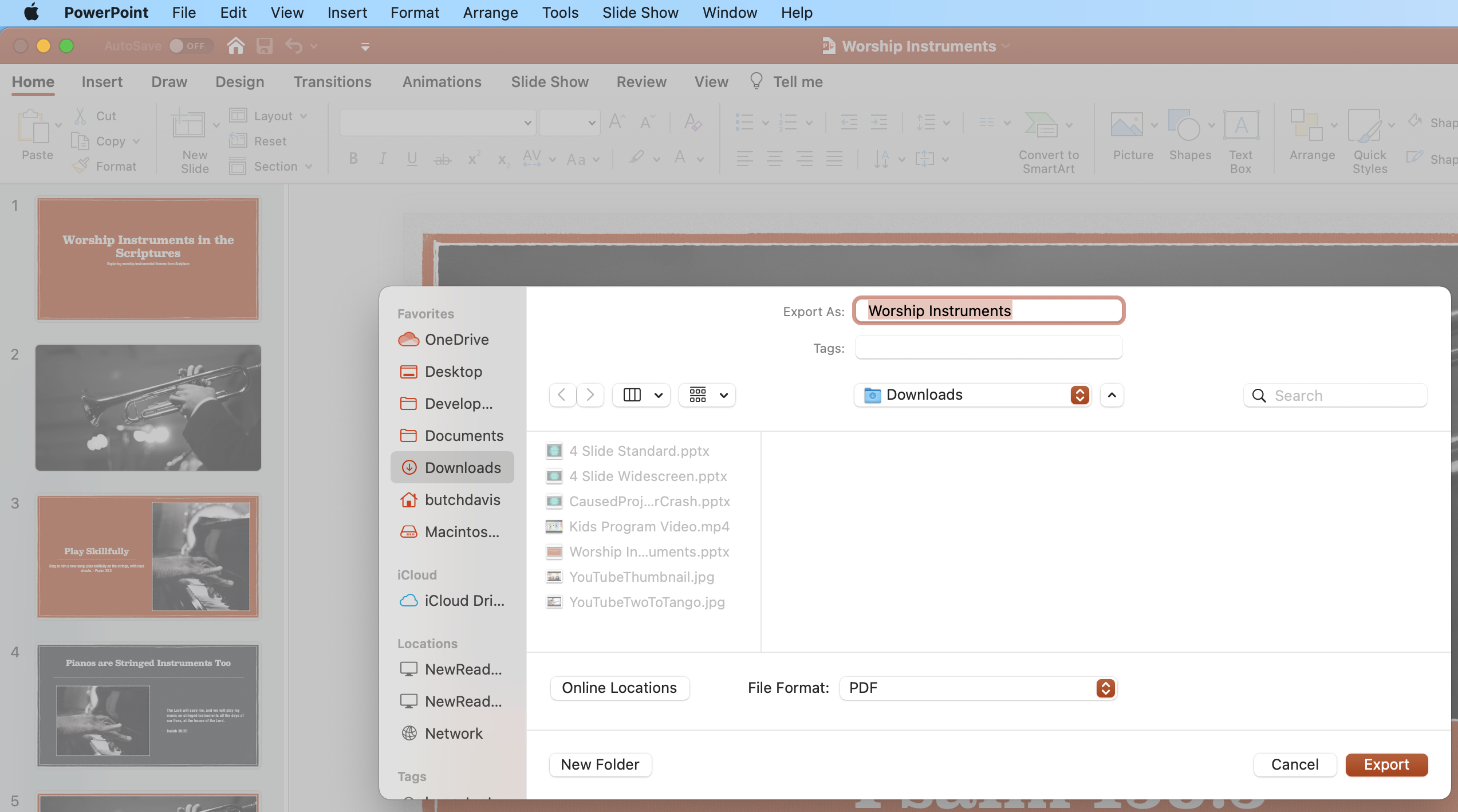Screen dimensions: 1458x812
Task: Toggle Superscript formatting
Action: (474, 159)
